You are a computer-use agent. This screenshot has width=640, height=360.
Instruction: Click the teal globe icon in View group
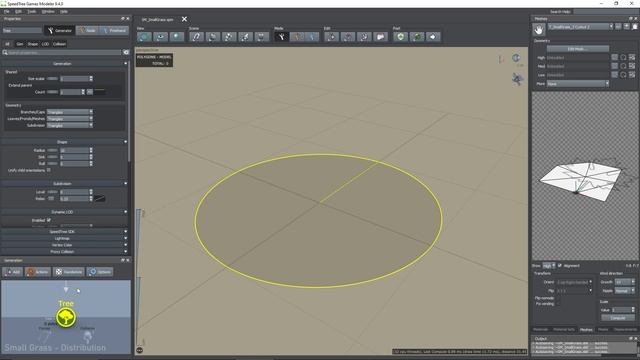[x=144, y=37]
